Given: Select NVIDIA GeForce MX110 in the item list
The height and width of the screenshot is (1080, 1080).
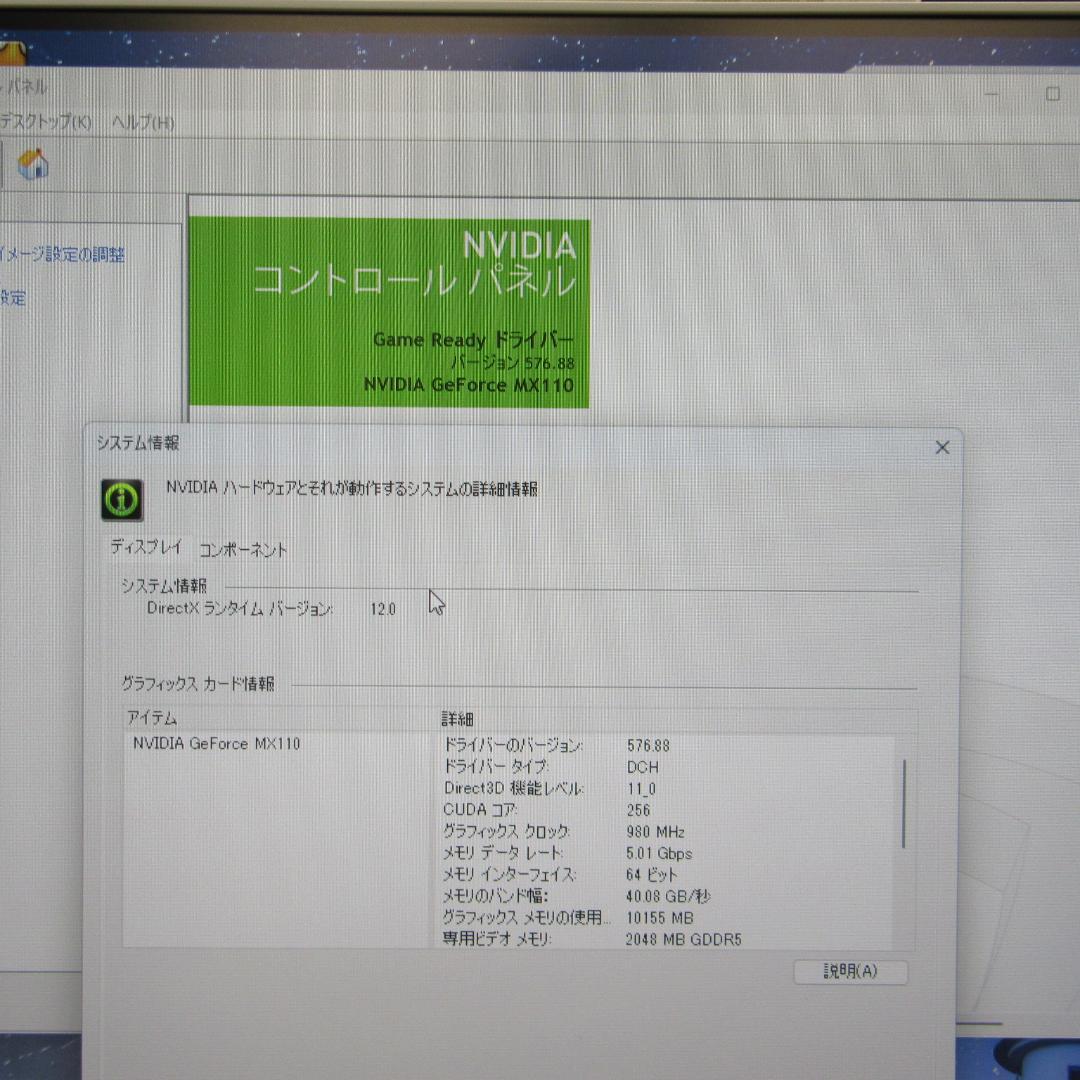Looking at the screenshot, I should click(x=212, y=743).
